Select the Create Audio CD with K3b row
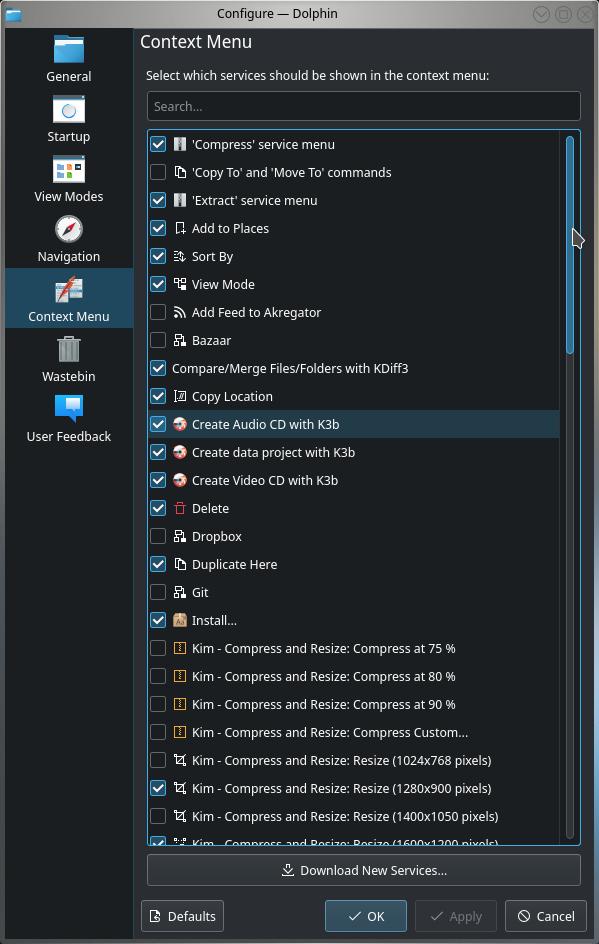This screenshot has width=599, height=944. pyautogui.click(x=354, y=424)
